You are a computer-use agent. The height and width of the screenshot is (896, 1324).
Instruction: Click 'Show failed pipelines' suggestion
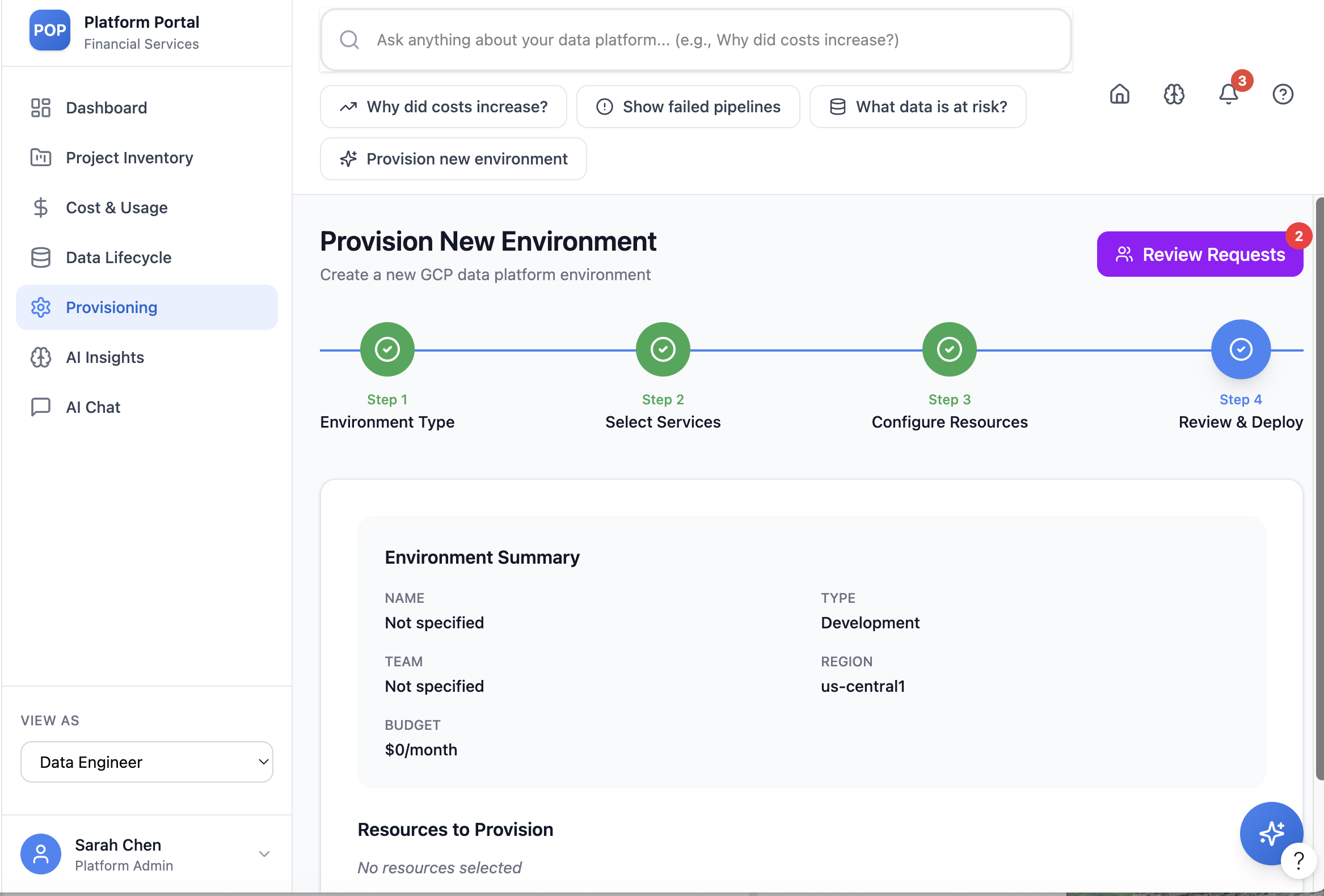(x=688, y=107)
